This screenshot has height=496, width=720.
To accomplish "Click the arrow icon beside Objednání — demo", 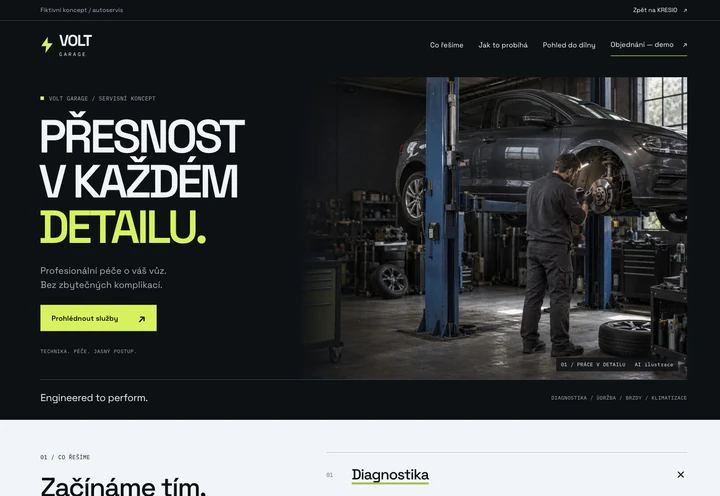I will click(685, 45).
